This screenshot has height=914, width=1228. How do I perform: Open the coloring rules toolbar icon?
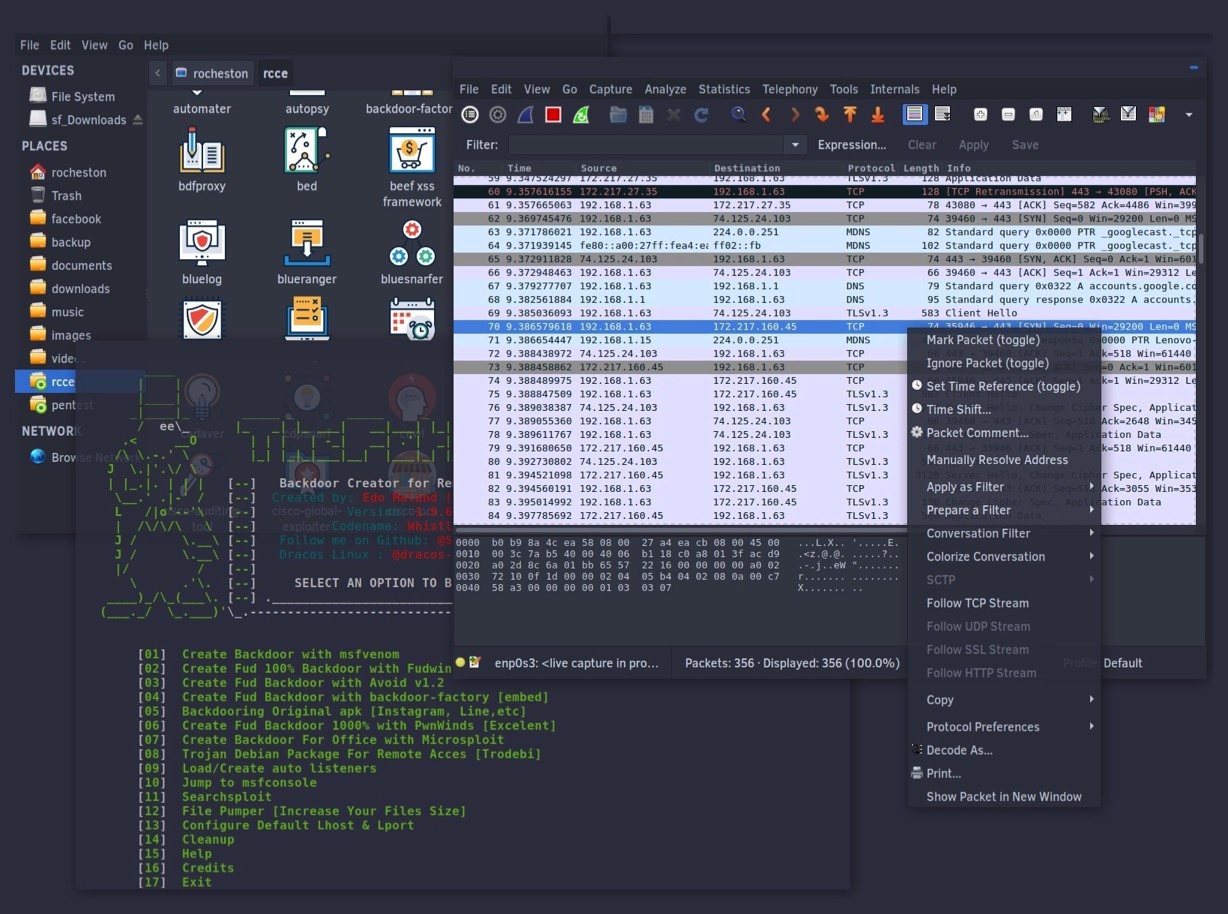coord(1157,115)
